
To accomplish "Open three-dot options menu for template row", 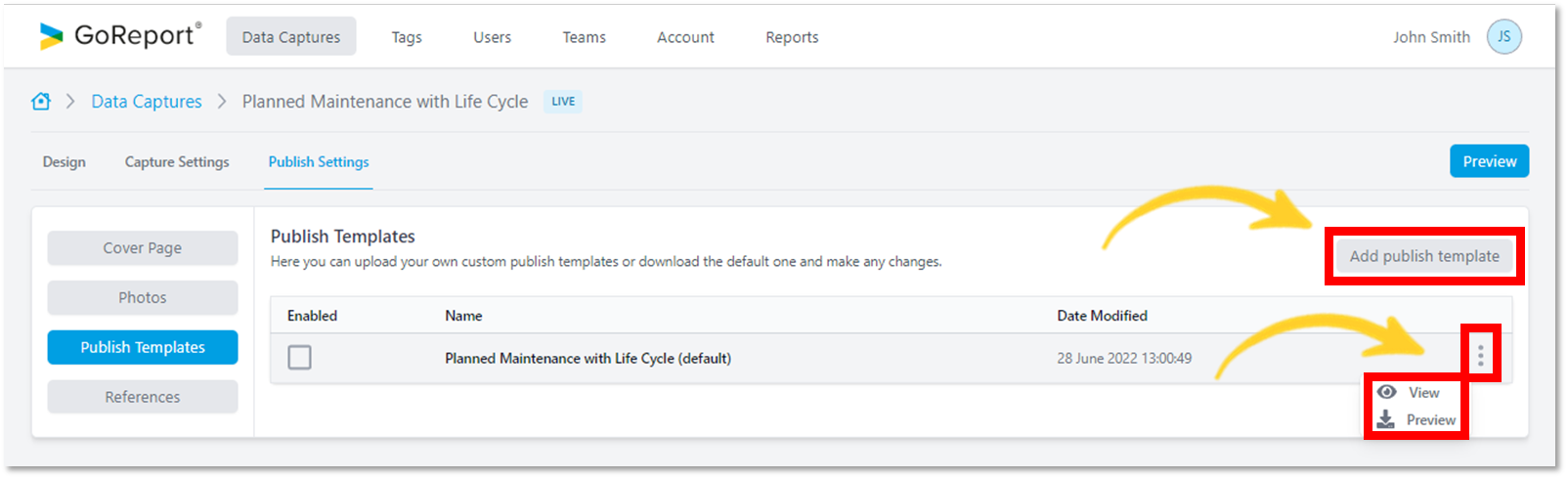I will pyautogui.click(x=1480, y=357).
